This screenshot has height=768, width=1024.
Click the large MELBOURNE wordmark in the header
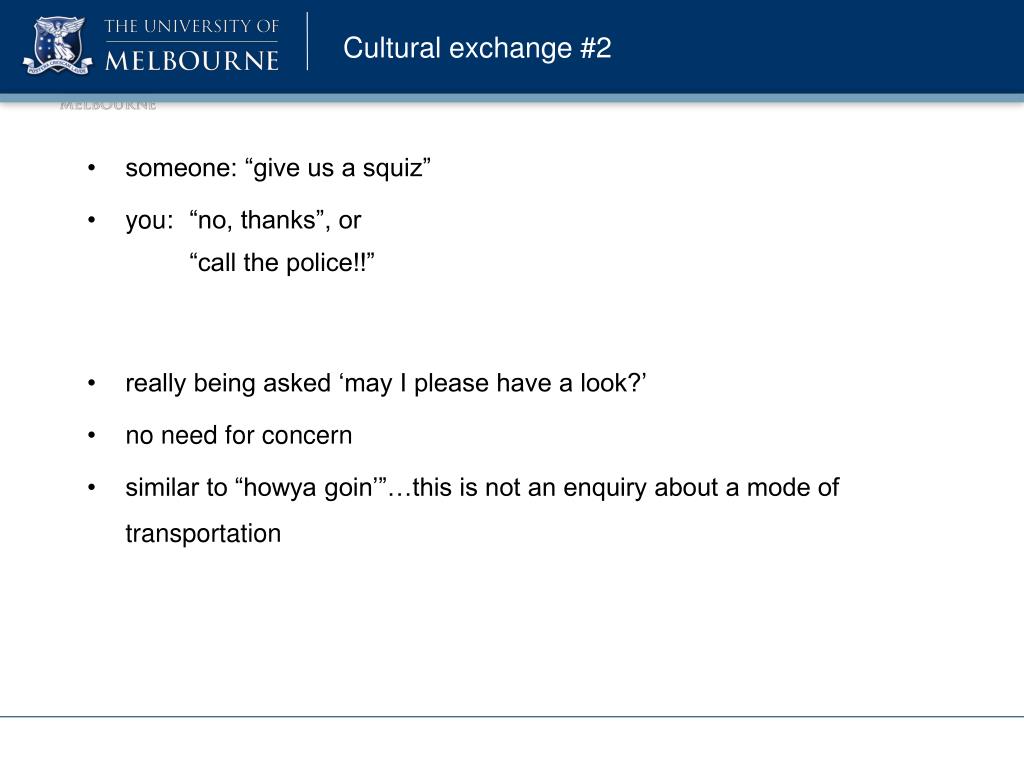tap(191, 61)
